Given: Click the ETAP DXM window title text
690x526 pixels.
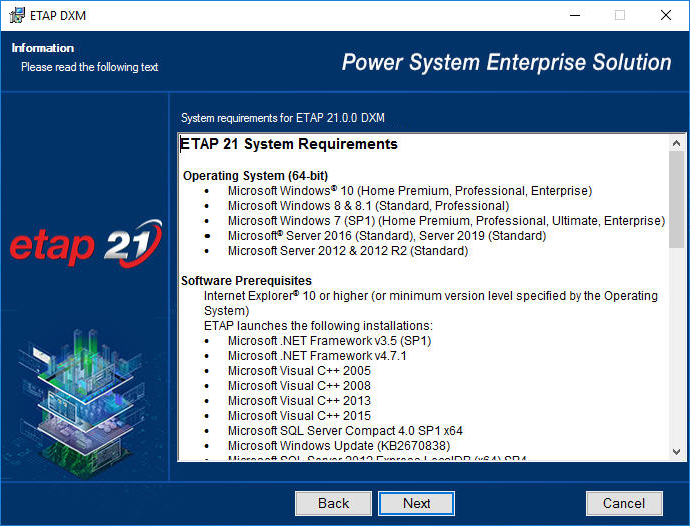Looking at the screenshot, I should pos(58,15).
